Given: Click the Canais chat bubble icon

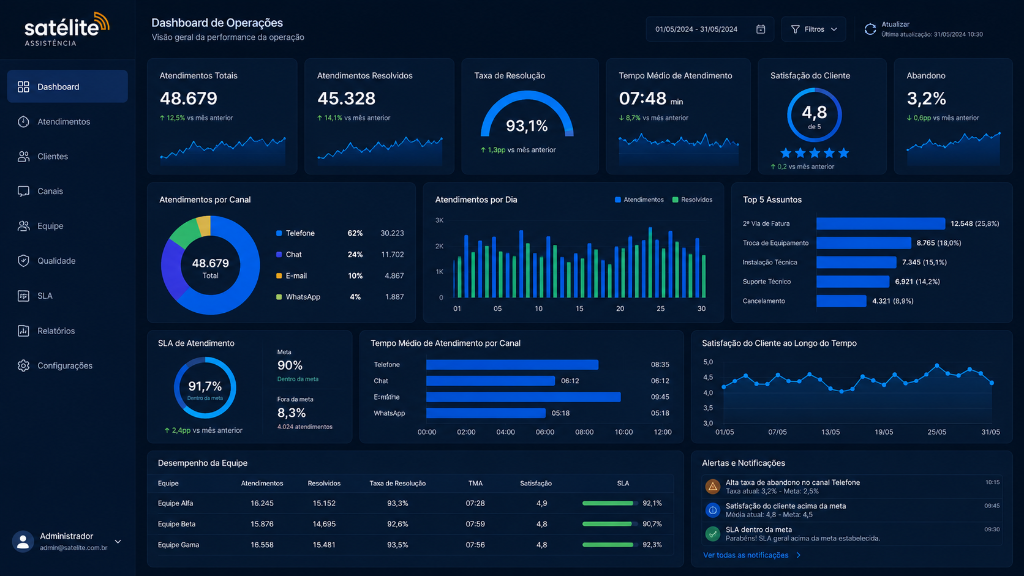Looking at the screenshot, I should point(24,191).
